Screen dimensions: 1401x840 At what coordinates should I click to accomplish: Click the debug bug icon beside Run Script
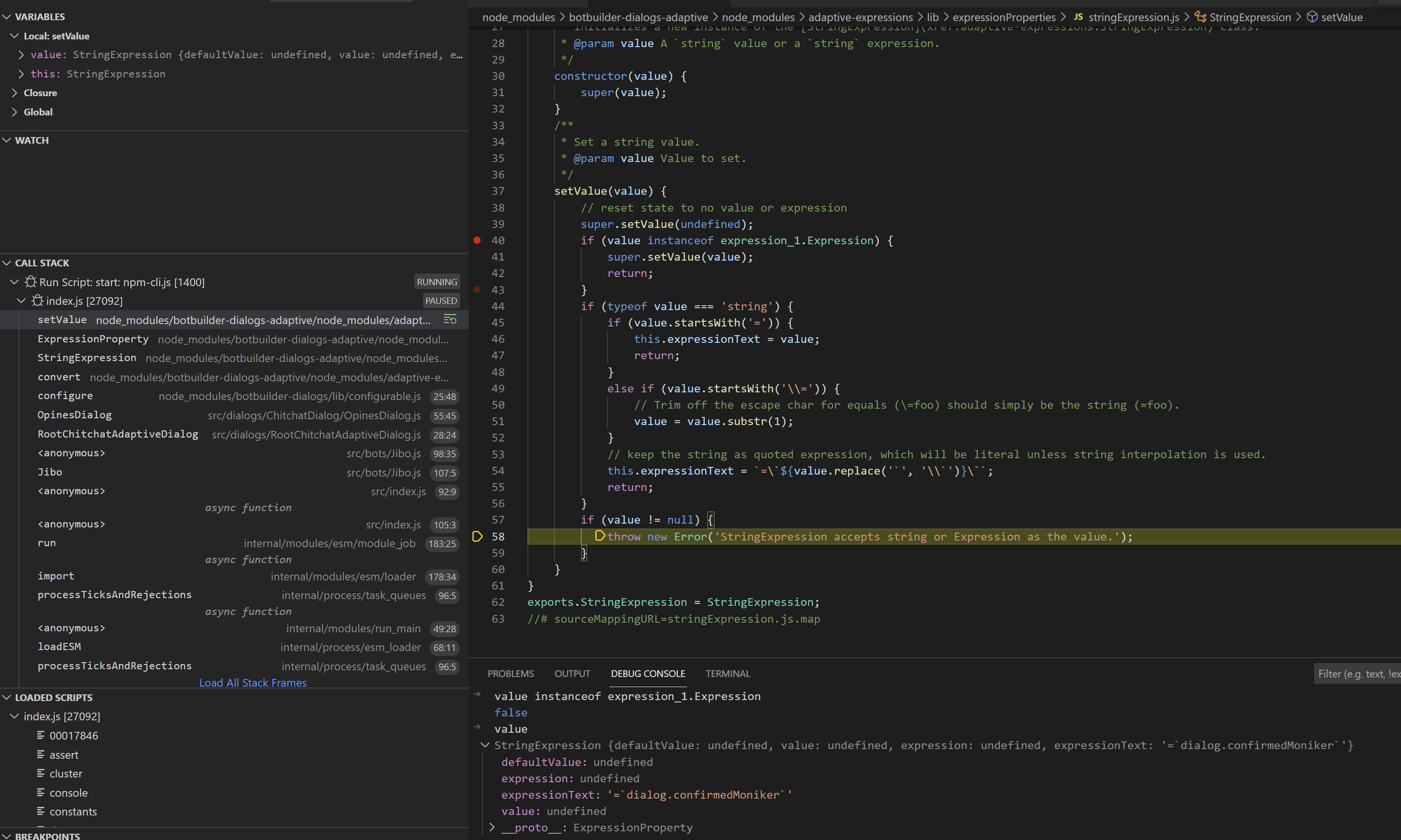pyautogui.click(x=31, y=282)
